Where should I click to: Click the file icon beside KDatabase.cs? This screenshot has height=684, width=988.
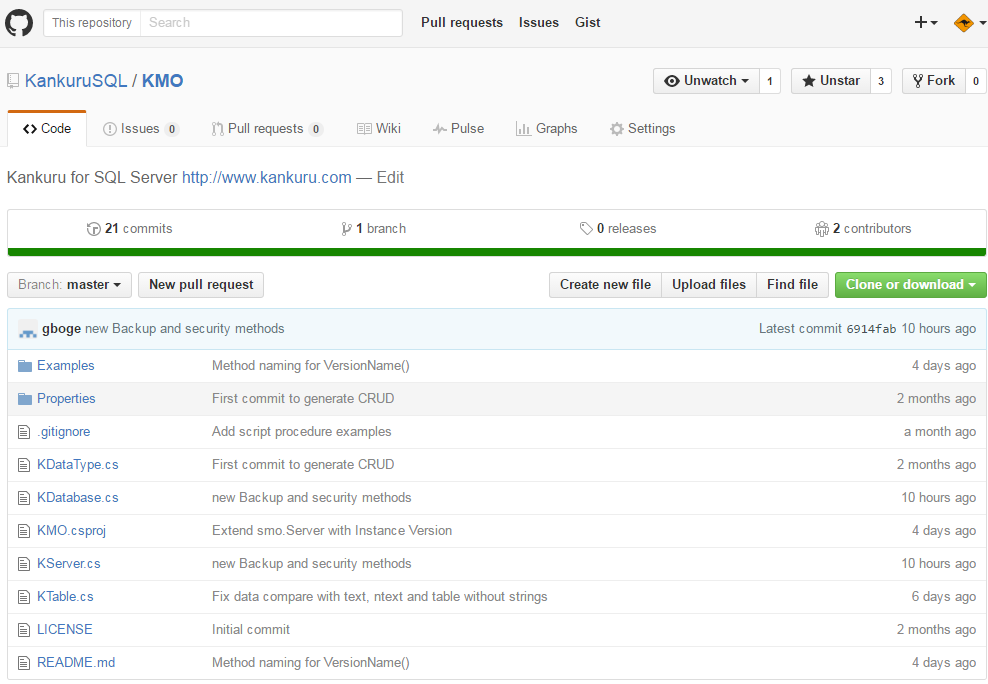(x=24, y=498)
